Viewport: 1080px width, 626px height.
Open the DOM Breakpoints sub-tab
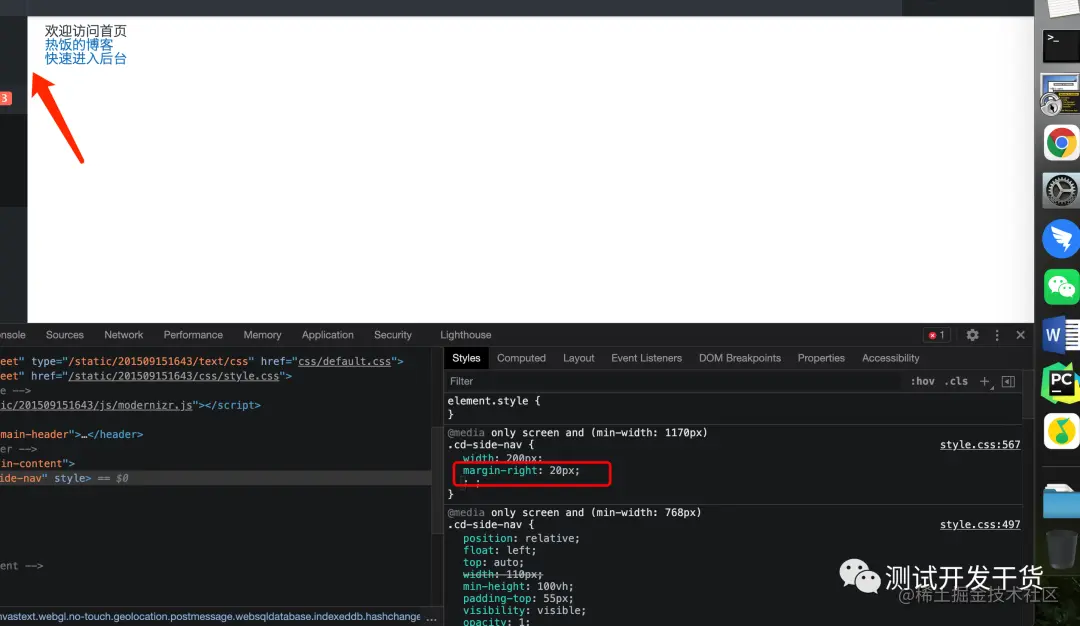click(x=740, y=358)
